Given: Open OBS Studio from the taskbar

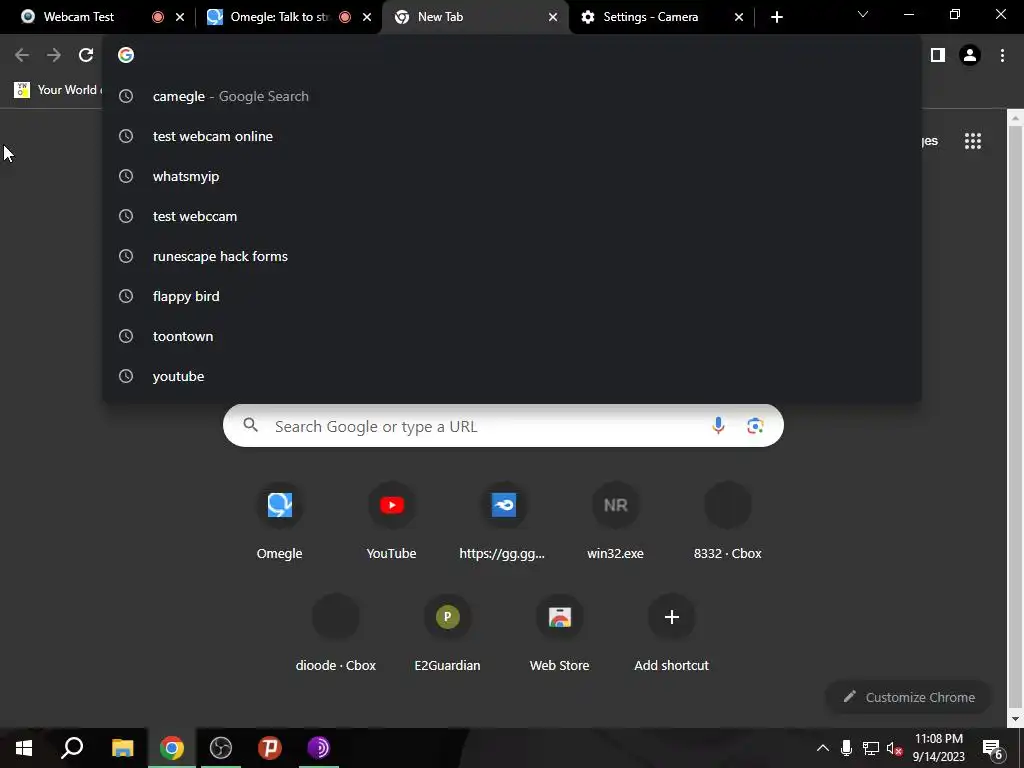Looking at the screenshot, I should pyautogui.click(x=221, y=748).
